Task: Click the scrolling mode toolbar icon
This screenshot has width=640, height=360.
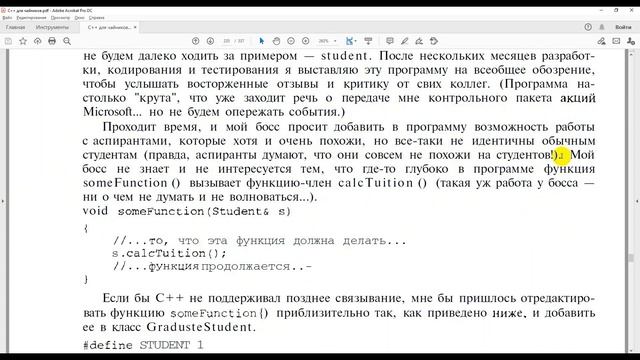Action: click(x=368, y=41)
